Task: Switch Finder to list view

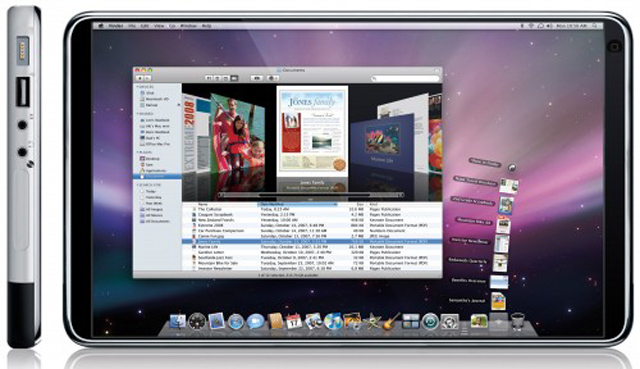Action: pos(217,78)
